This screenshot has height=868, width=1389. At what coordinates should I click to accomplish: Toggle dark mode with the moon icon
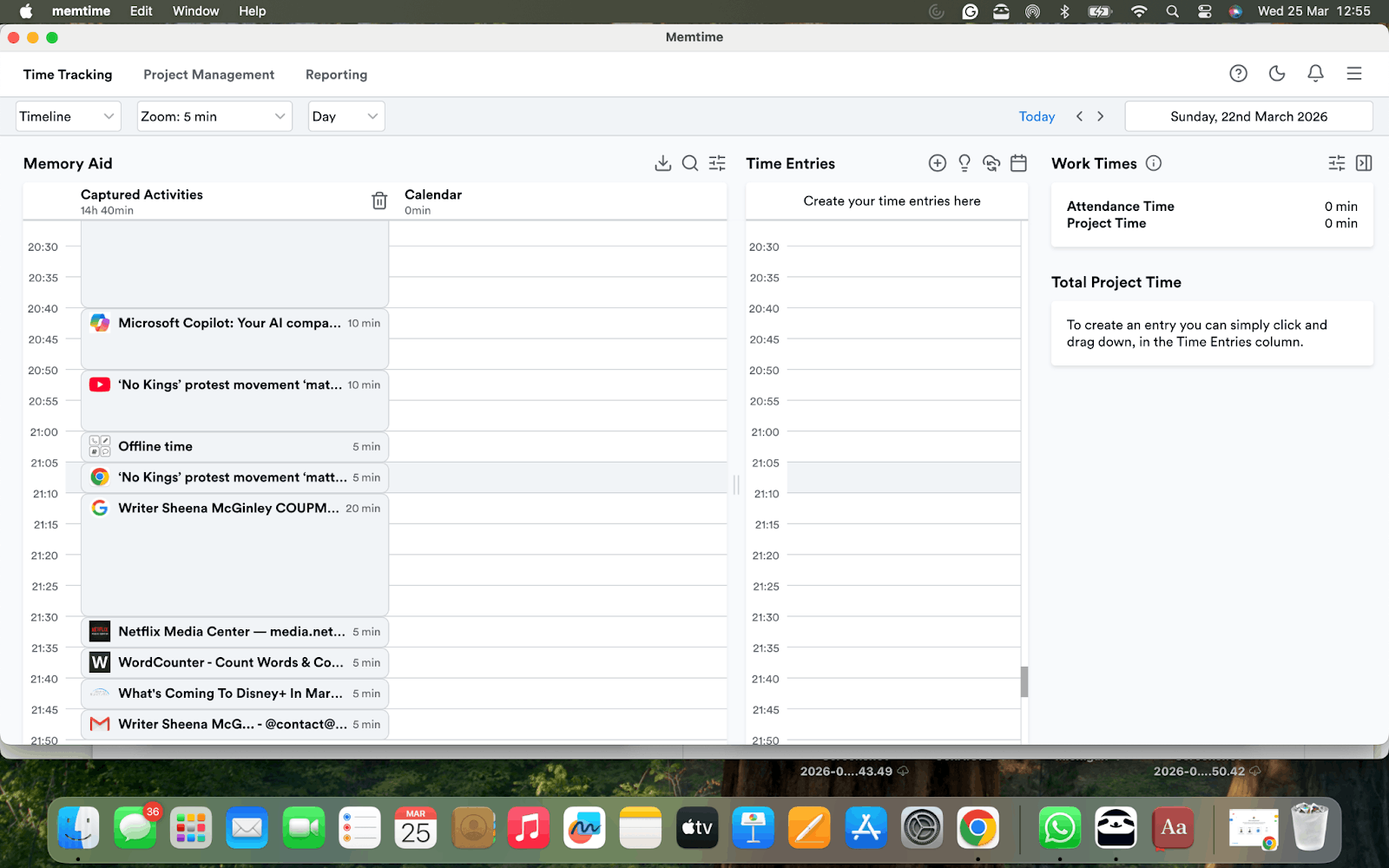point(1276,73)
